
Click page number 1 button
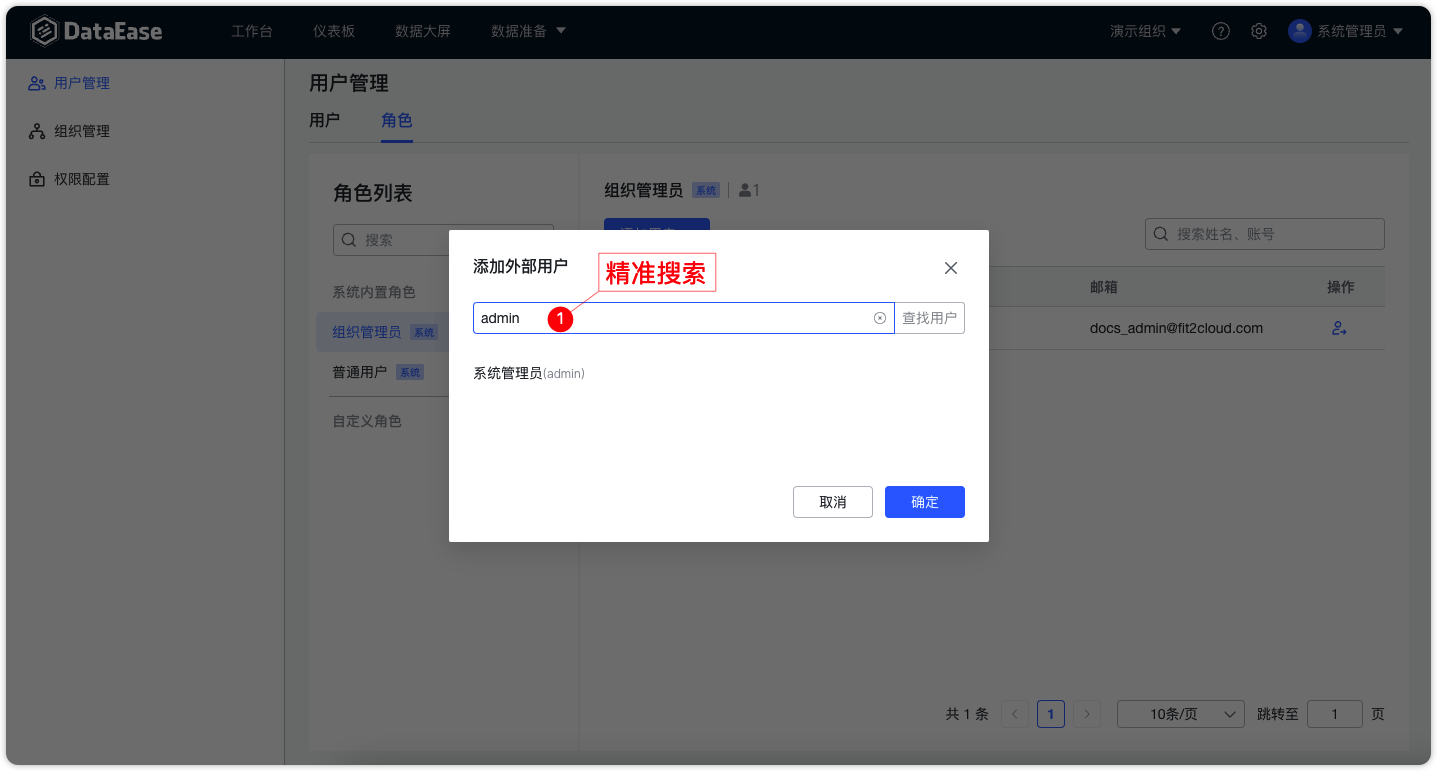pos(1051,714)
